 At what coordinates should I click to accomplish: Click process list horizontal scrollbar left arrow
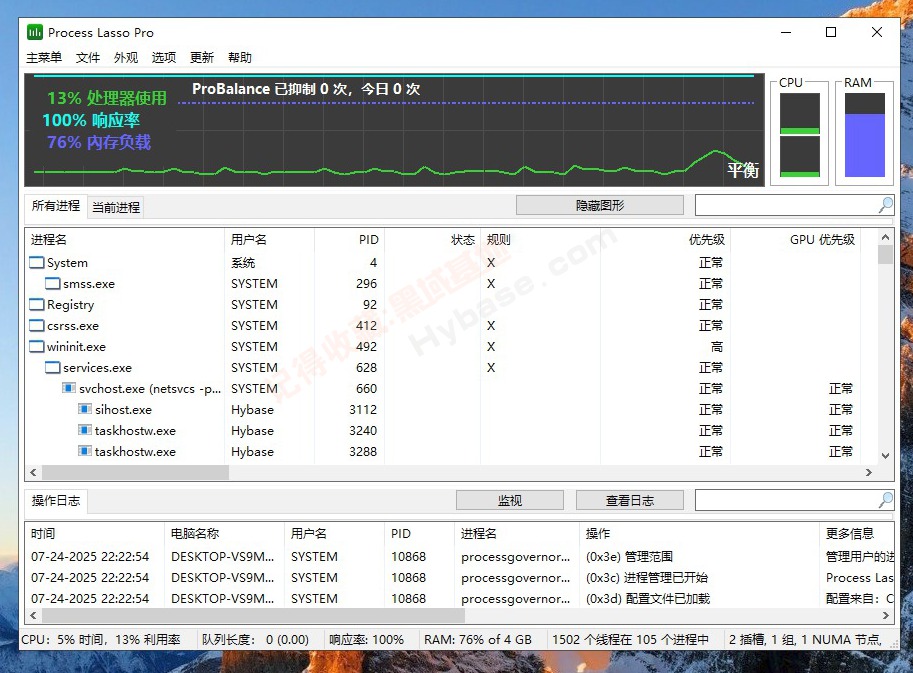click(x=33, y=472)
